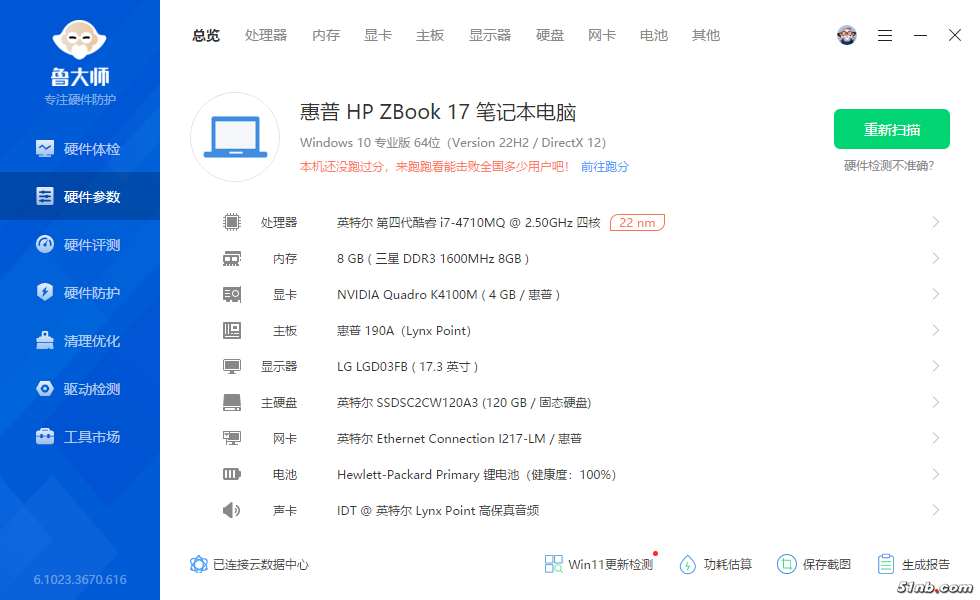Click the Hewlett-Packard Primary battery text
The width and height of the screenshot is (980, 600).
476,475
